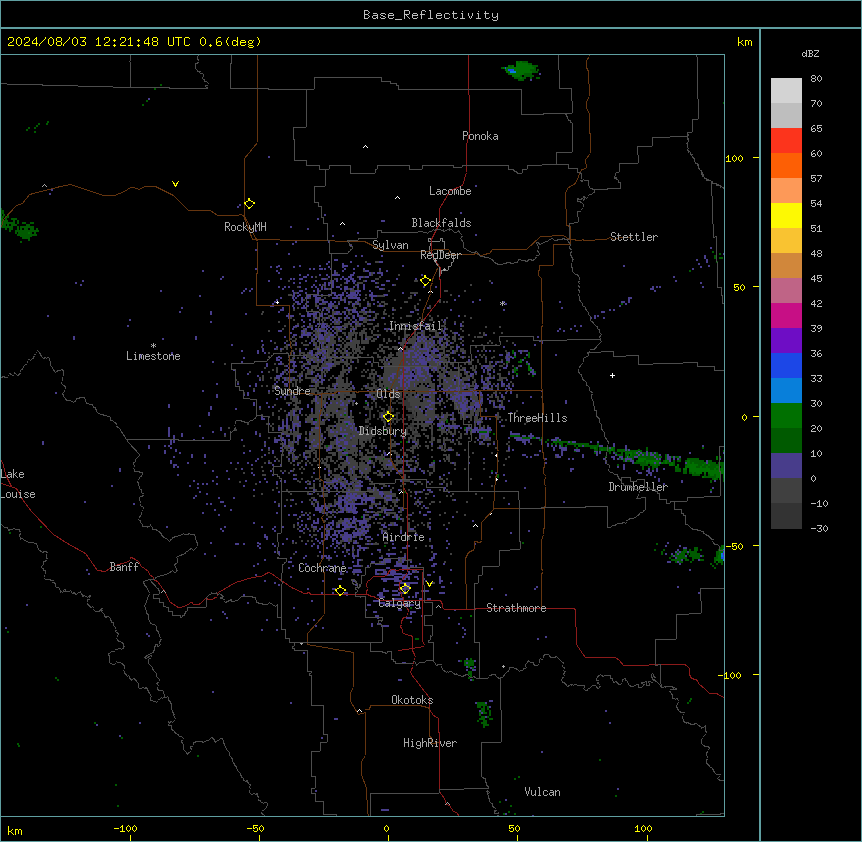Select the Banff label
The width and height of the screenshot is (862, 842).
click(x=124, y=567)
